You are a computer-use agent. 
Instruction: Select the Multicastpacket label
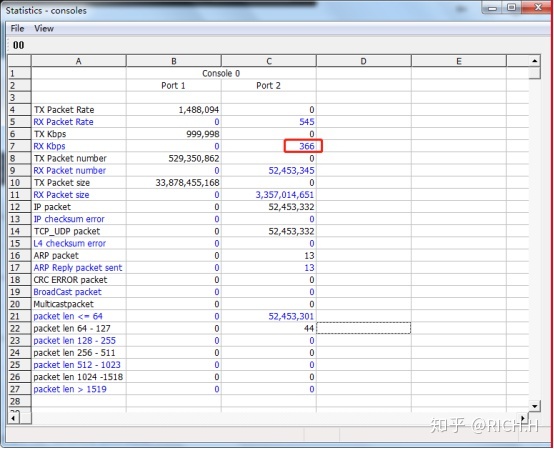[64, 304]
